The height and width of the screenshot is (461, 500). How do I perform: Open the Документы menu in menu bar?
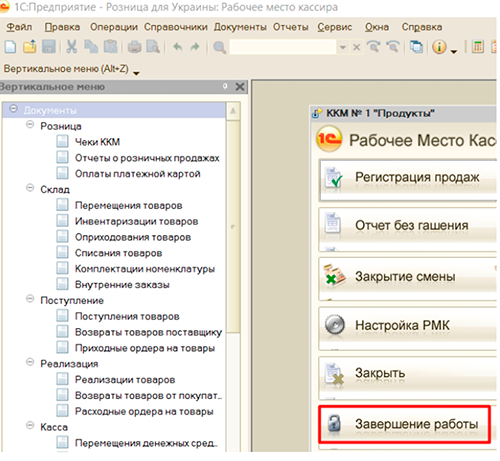pyautogui.click(x=240, y=27)
